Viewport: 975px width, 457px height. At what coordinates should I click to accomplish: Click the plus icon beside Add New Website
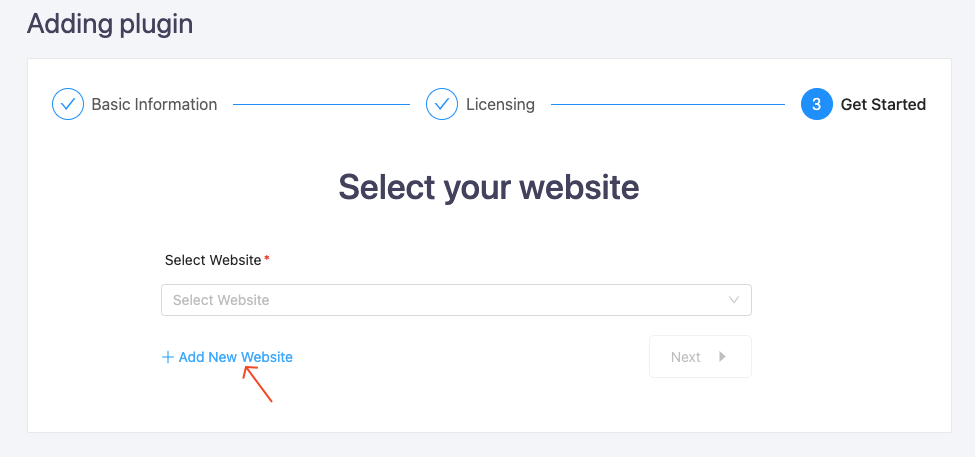[167, 357]
